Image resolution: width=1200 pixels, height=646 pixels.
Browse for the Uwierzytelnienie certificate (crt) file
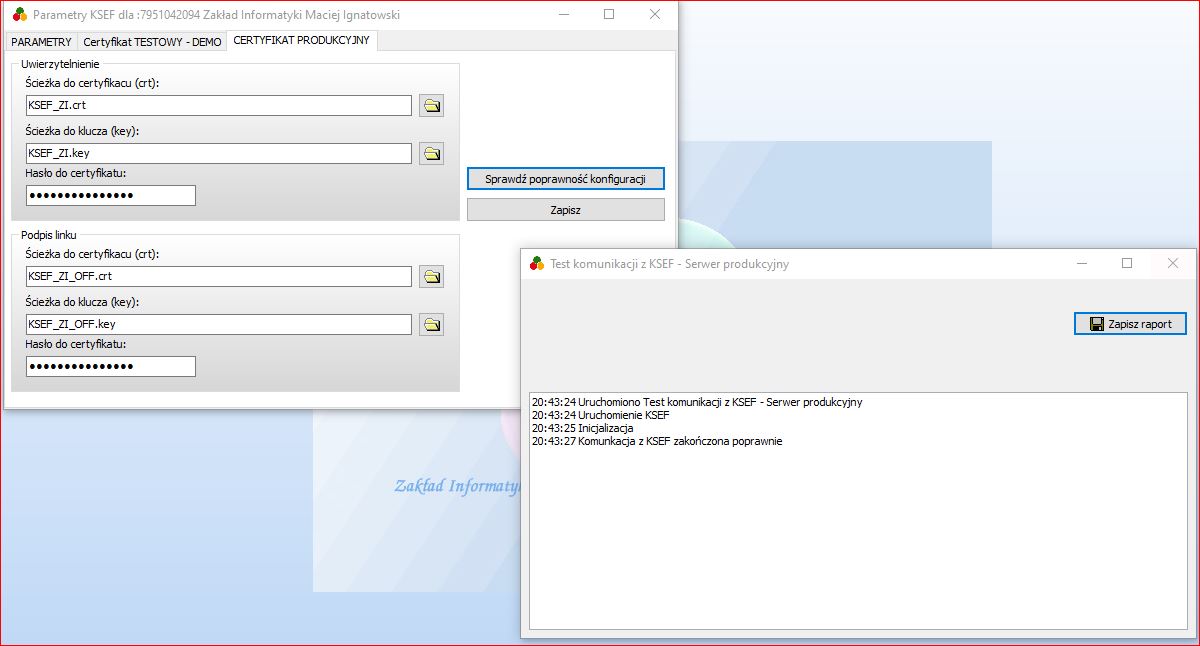click(x=431, y=106)
